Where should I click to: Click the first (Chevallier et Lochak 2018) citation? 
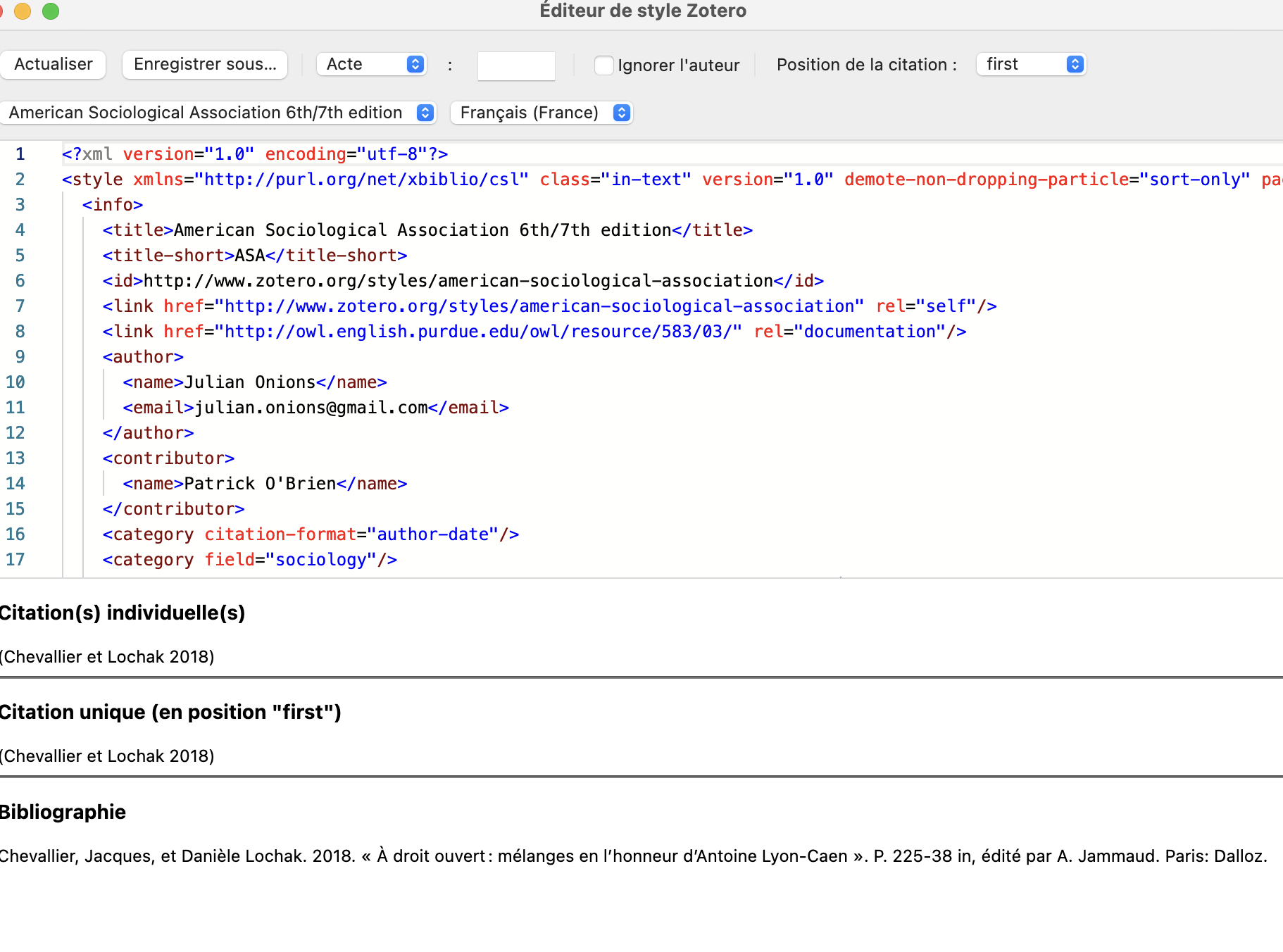(x=107, y=656)
